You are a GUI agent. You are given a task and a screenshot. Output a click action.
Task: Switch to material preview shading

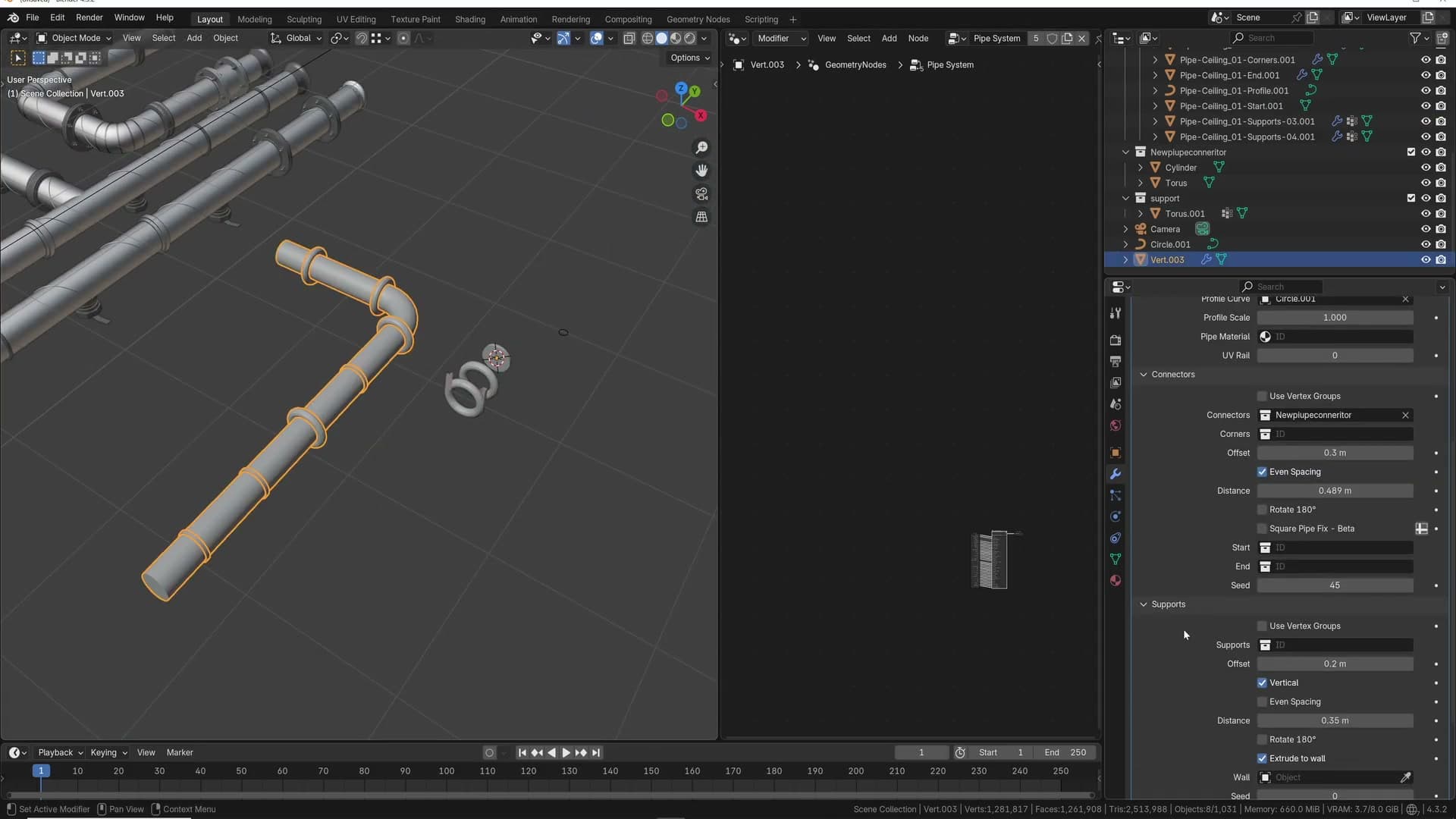tap(676, 38)
